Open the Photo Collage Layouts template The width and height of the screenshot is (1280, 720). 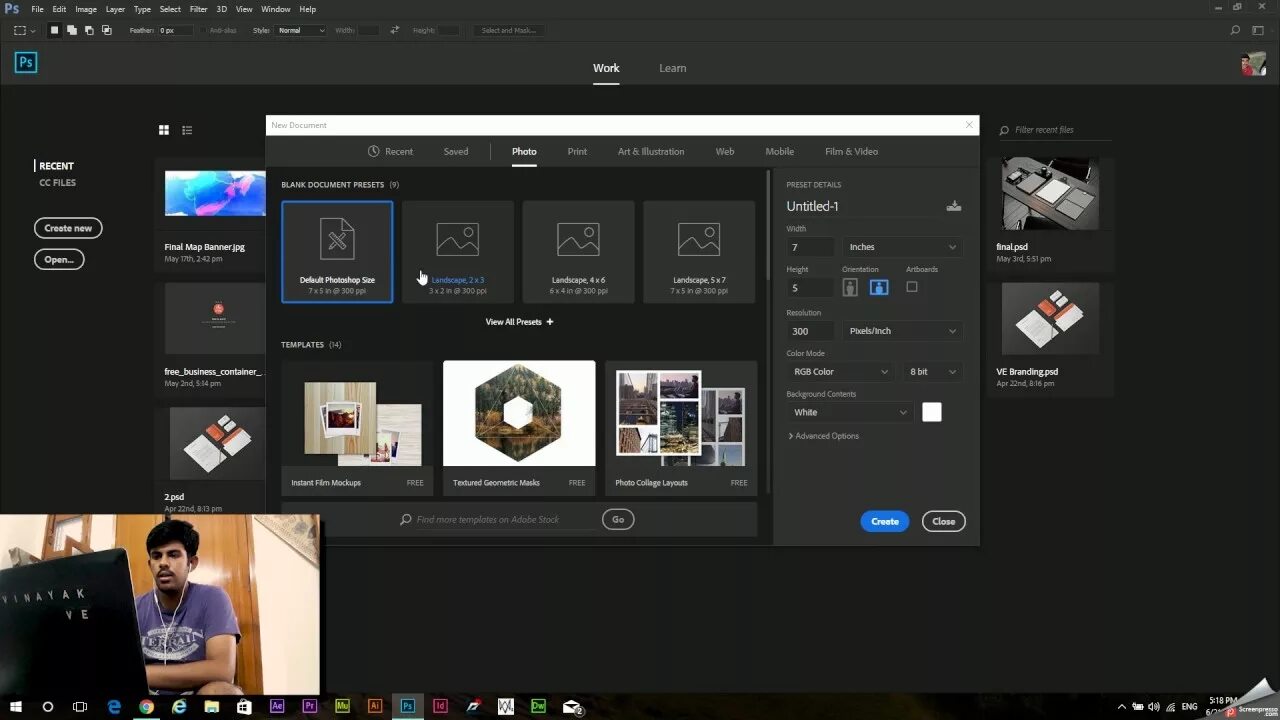[x=681, y=428]
